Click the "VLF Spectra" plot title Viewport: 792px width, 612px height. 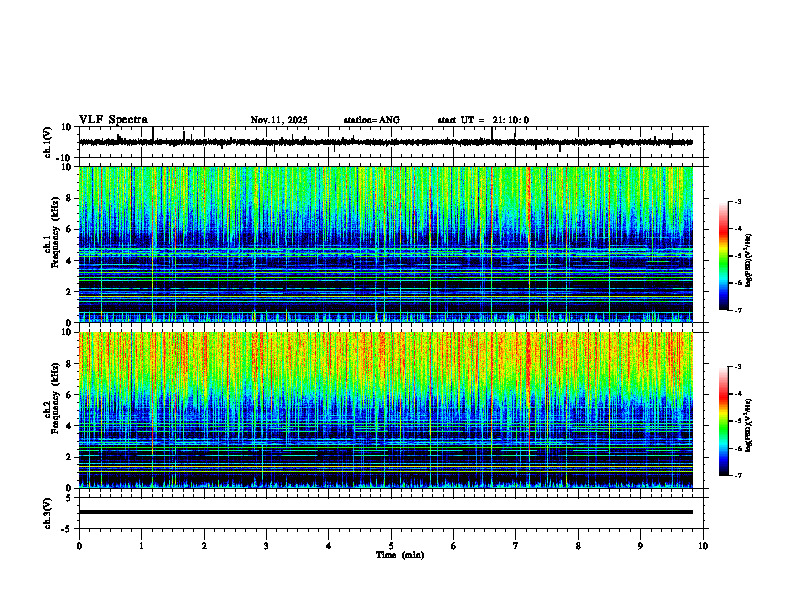(113, 120)
